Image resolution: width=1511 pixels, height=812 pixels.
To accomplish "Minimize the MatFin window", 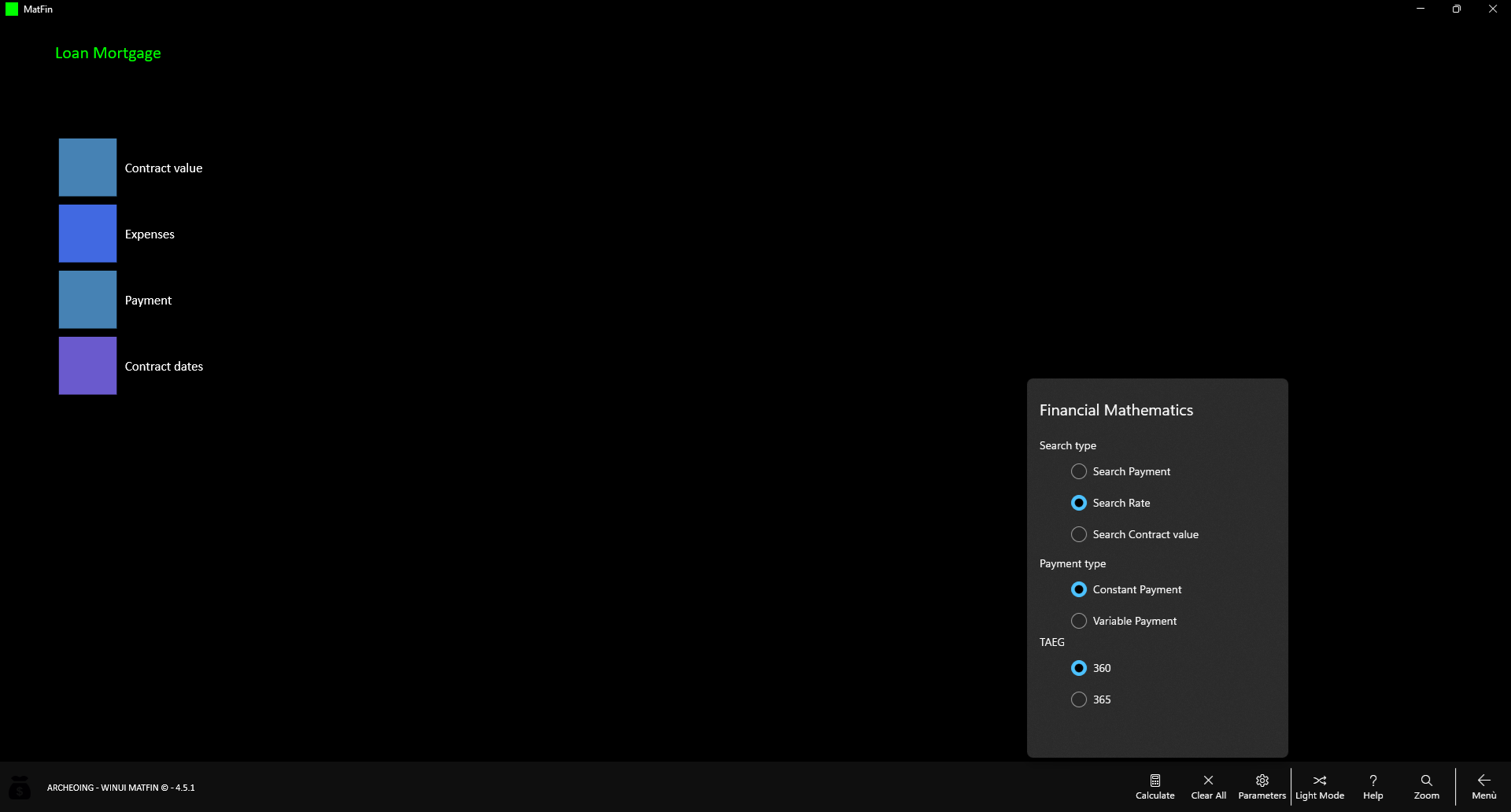I will 1420,9.
